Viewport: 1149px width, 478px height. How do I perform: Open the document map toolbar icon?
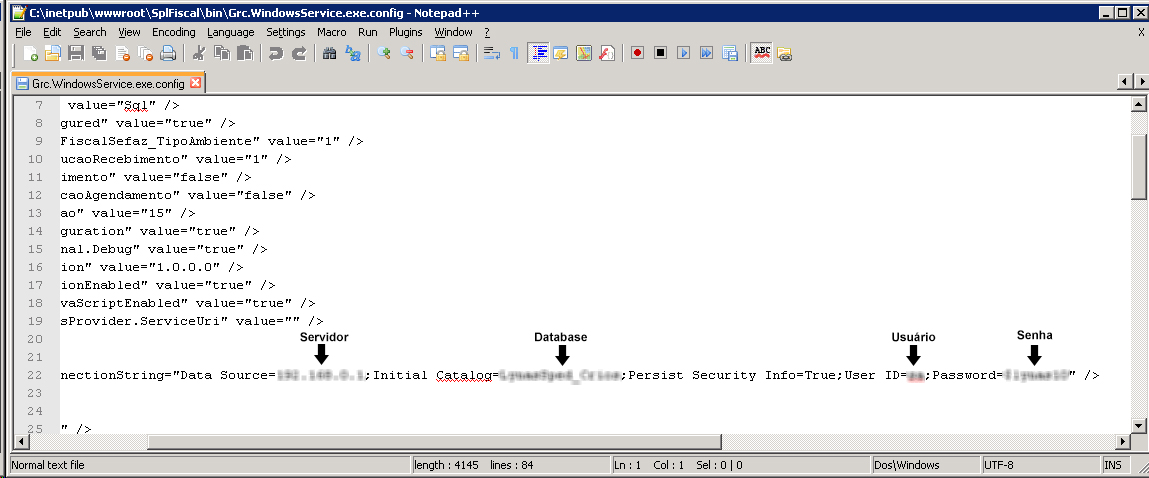584,54
